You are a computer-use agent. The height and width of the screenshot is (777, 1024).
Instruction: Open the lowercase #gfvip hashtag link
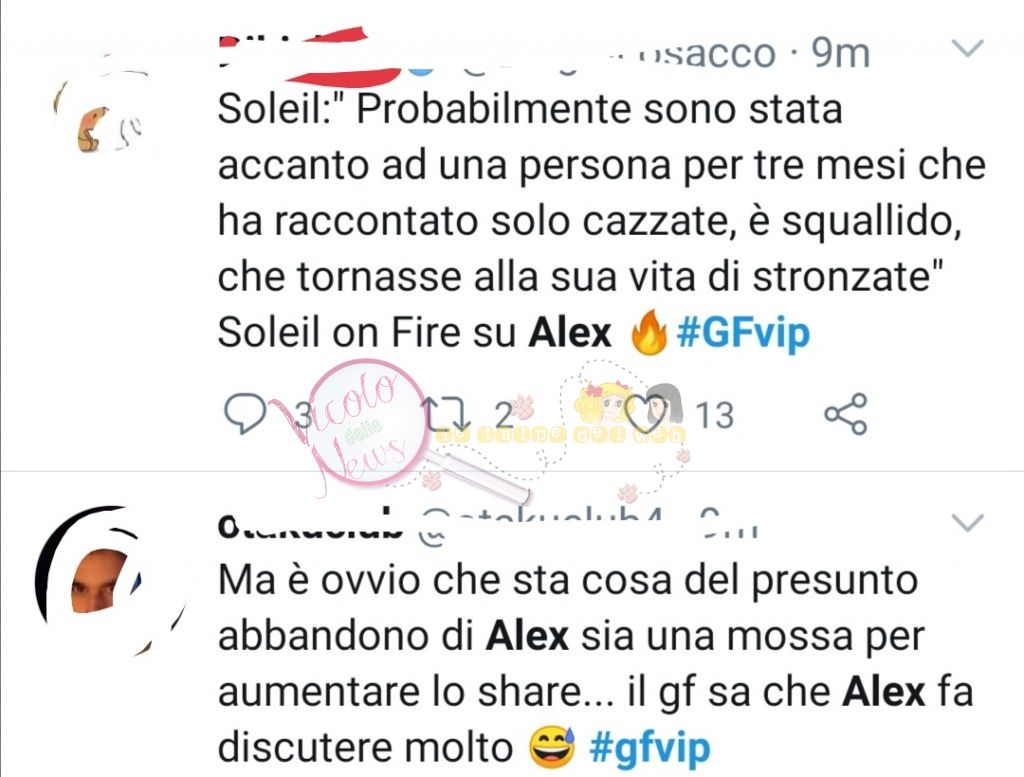point(649,748)
